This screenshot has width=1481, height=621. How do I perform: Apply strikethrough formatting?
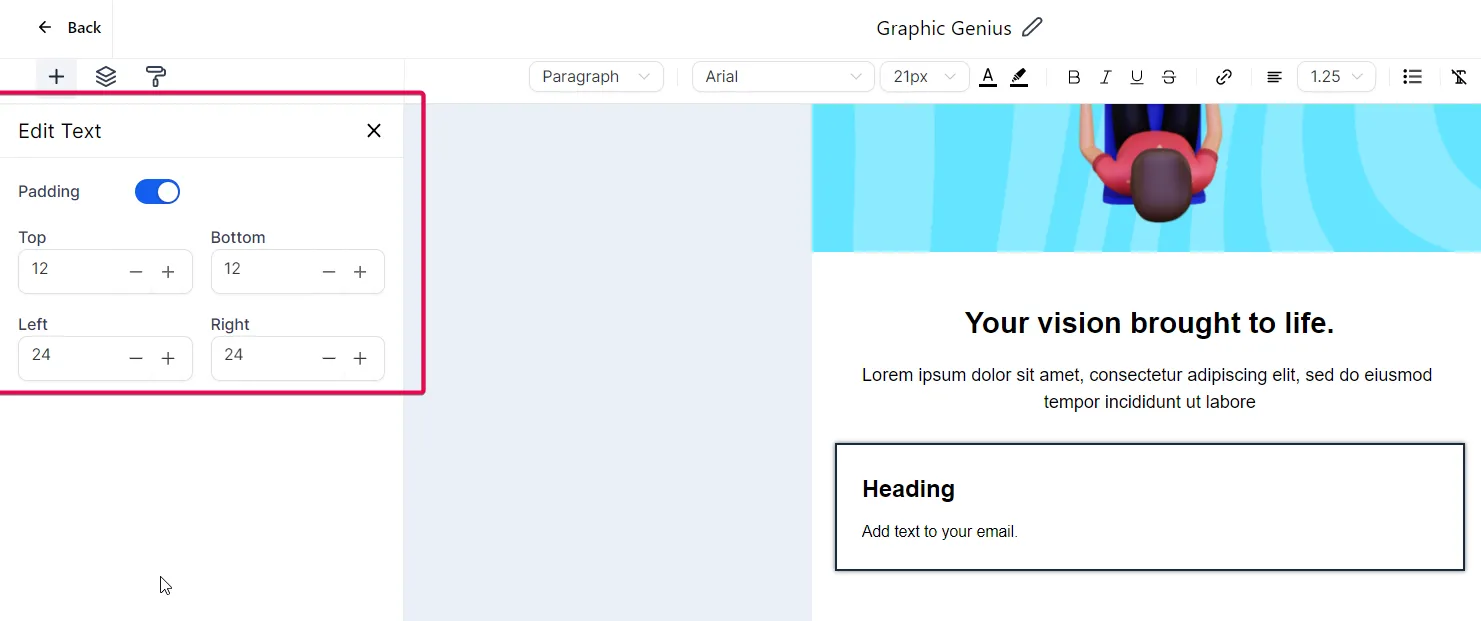coord(1169,77)
